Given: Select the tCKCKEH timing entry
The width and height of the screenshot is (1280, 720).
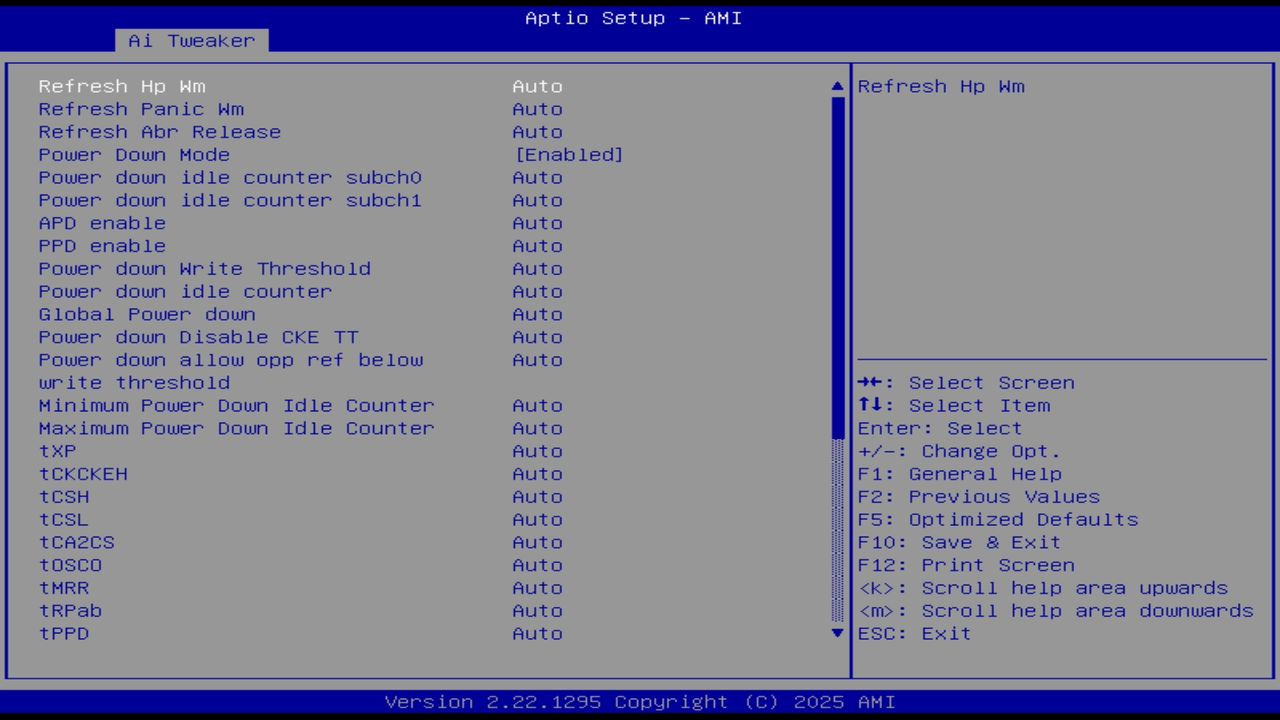Looking at the screenshot, I should pos(83,473).
